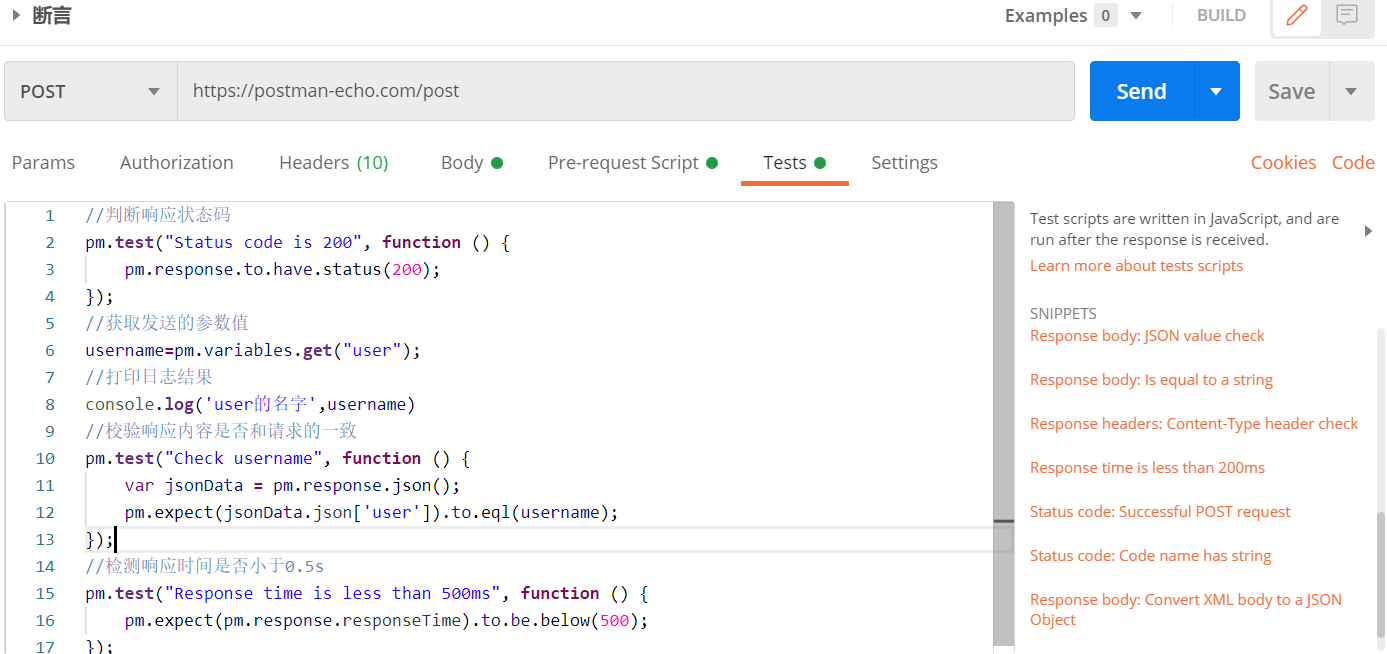Open the comments icon panel
Screen dimensions: 1387x654
1347,16
